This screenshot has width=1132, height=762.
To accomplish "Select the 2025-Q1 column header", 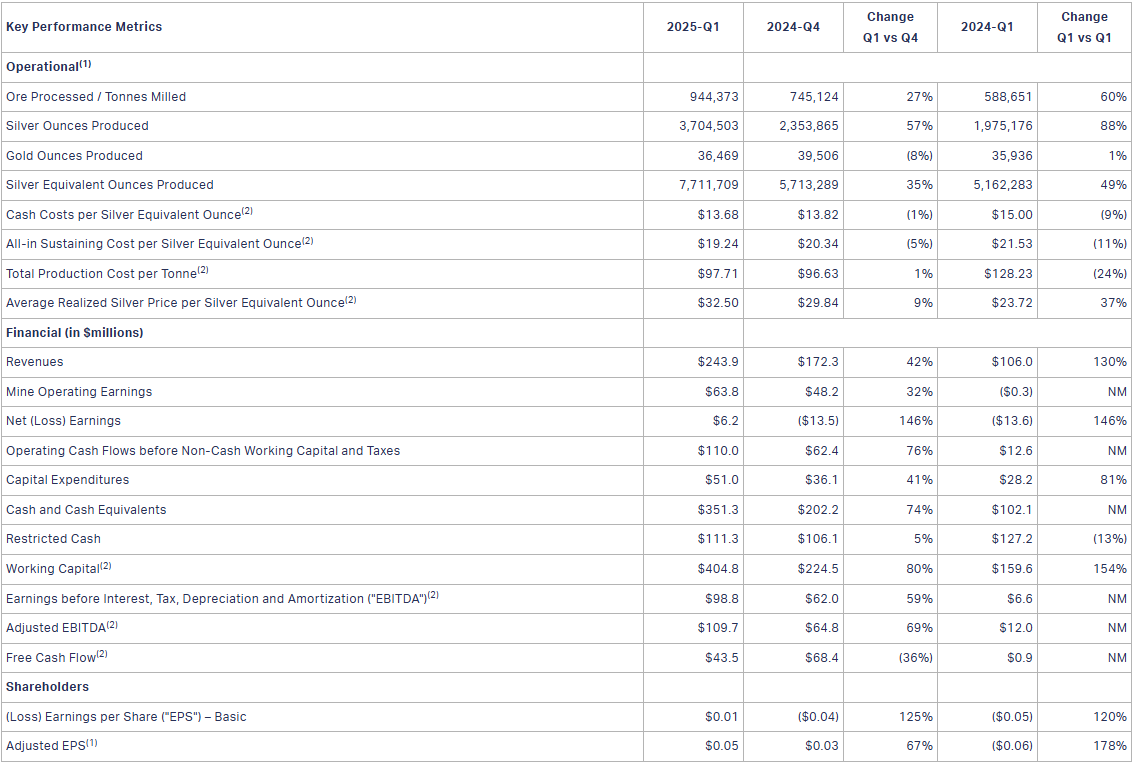I will point(693,27).
